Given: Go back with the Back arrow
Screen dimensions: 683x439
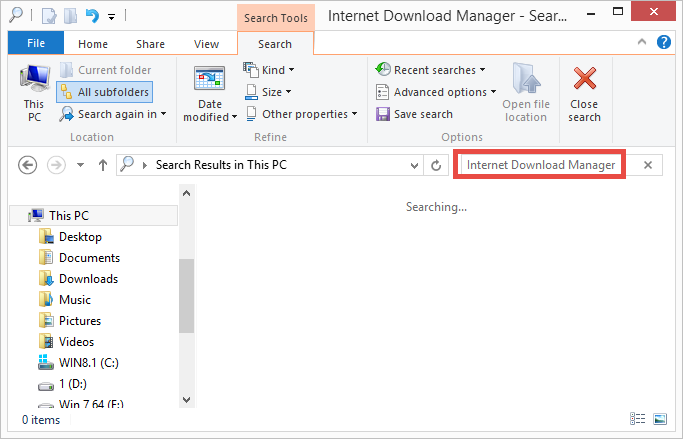Looking at the screenshot, I should [x=27, y=165].
